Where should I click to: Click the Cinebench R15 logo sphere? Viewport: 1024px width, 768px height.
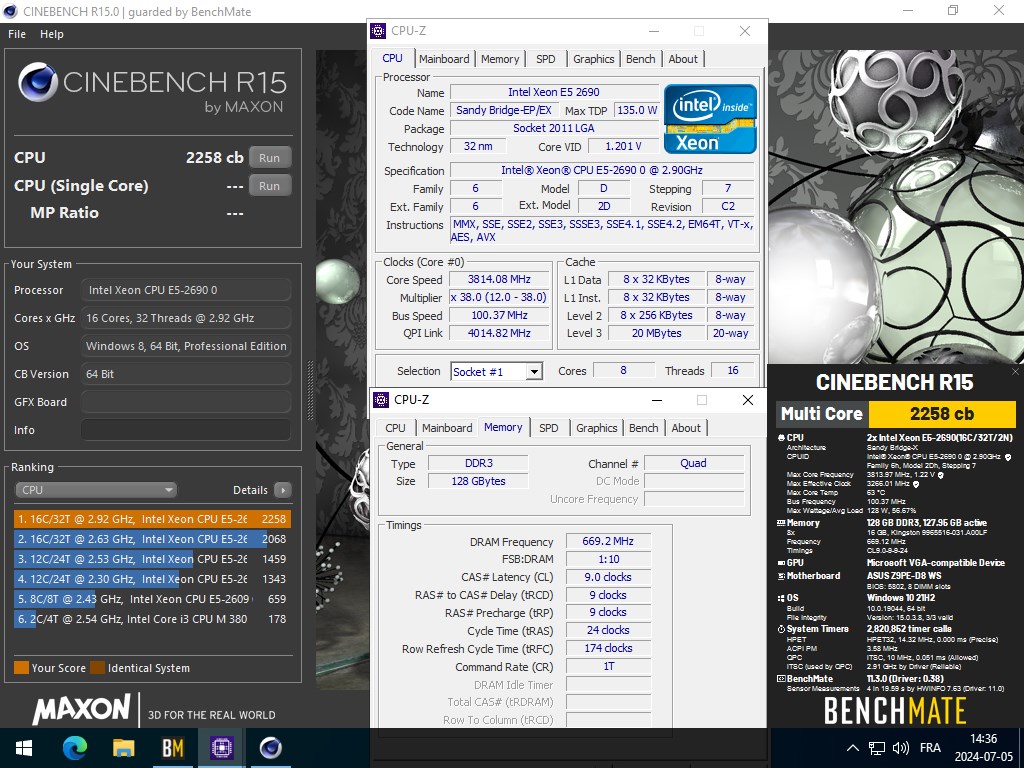coord(38,83)
